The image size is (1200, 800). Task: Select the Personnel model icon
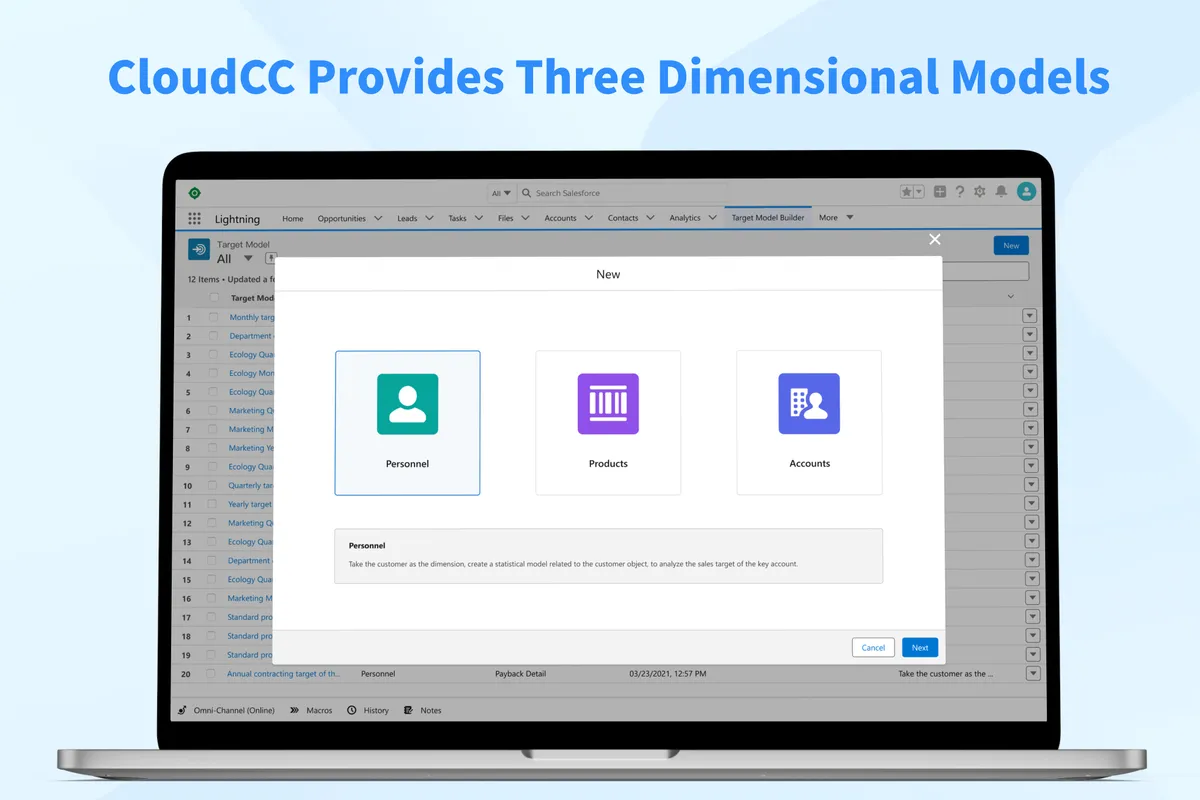coord(407,404)
